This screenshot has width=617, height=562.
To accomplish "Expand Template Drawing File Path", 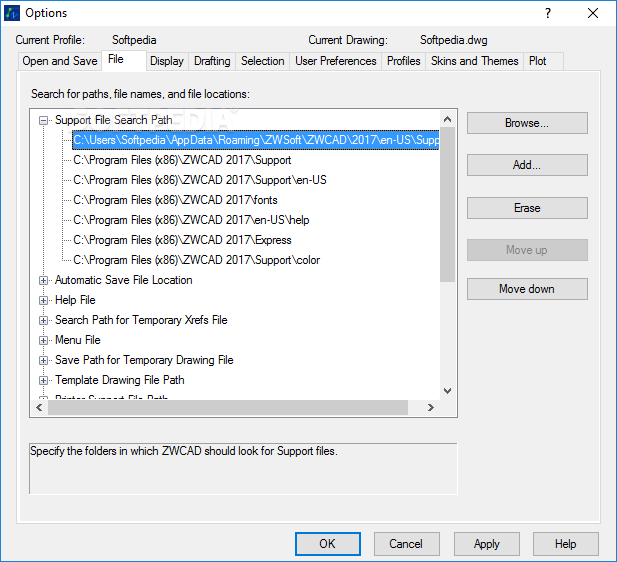I will 43,381.
